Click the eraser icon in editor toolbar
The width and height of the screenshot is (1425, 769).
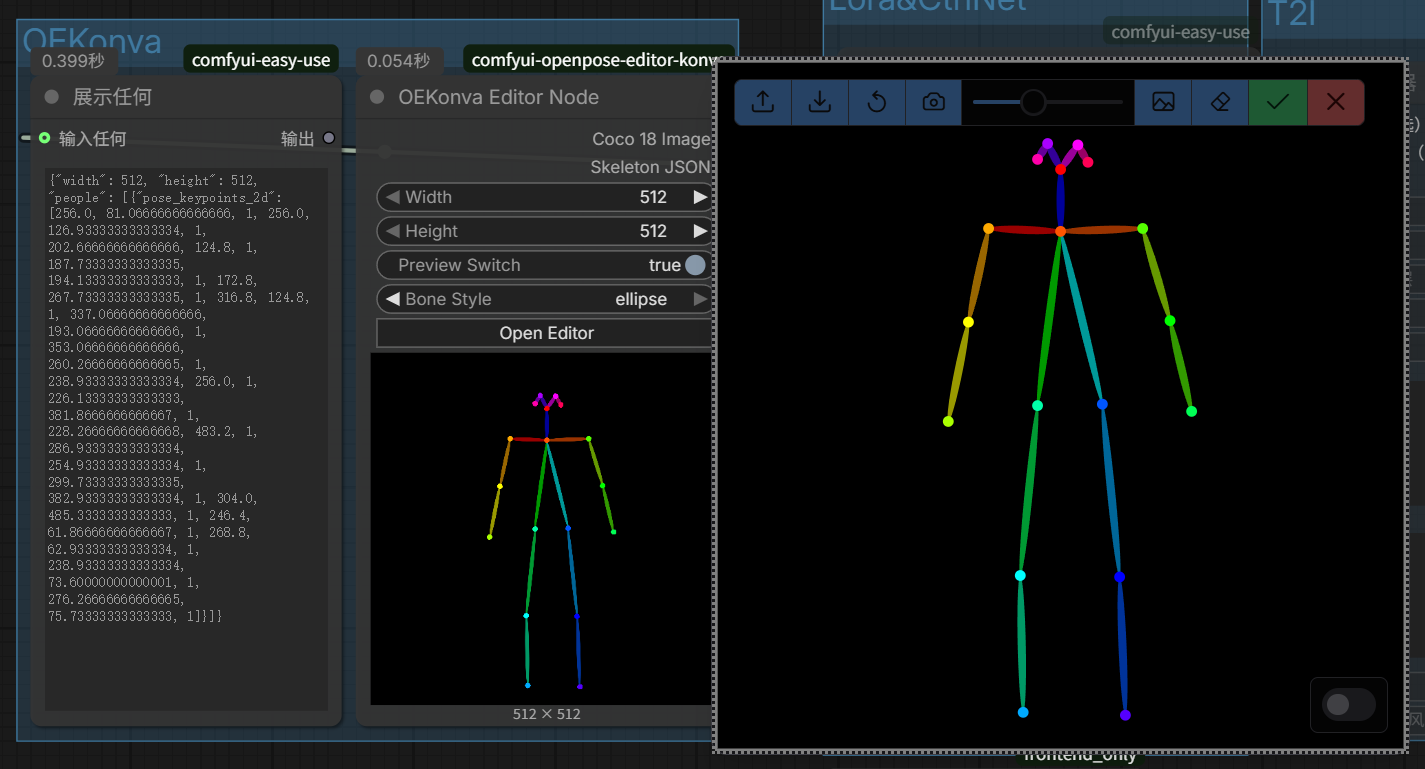(1220, 102)
